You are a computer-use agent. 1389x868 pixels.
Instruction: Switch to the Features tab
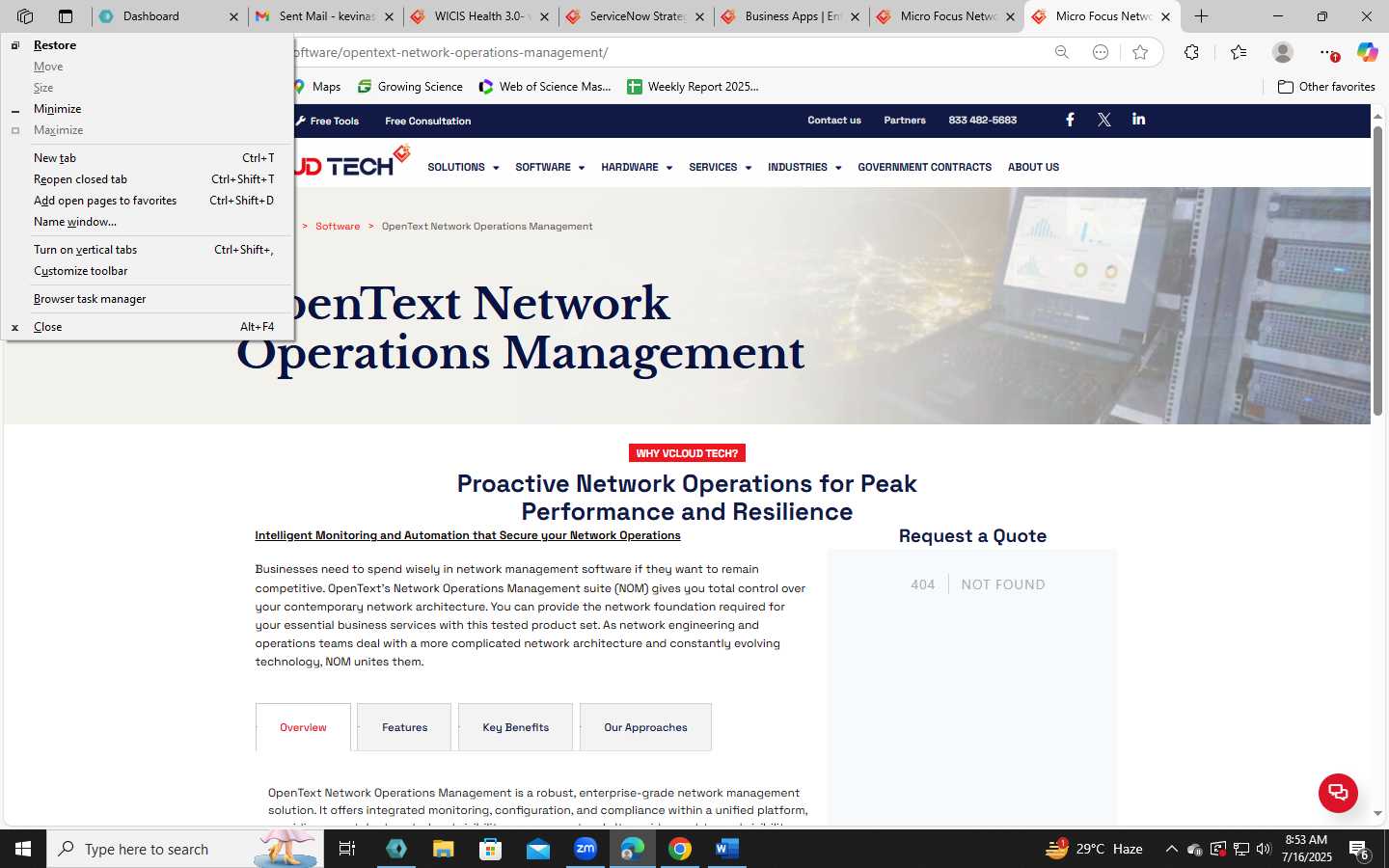click(x=404, y=727)
